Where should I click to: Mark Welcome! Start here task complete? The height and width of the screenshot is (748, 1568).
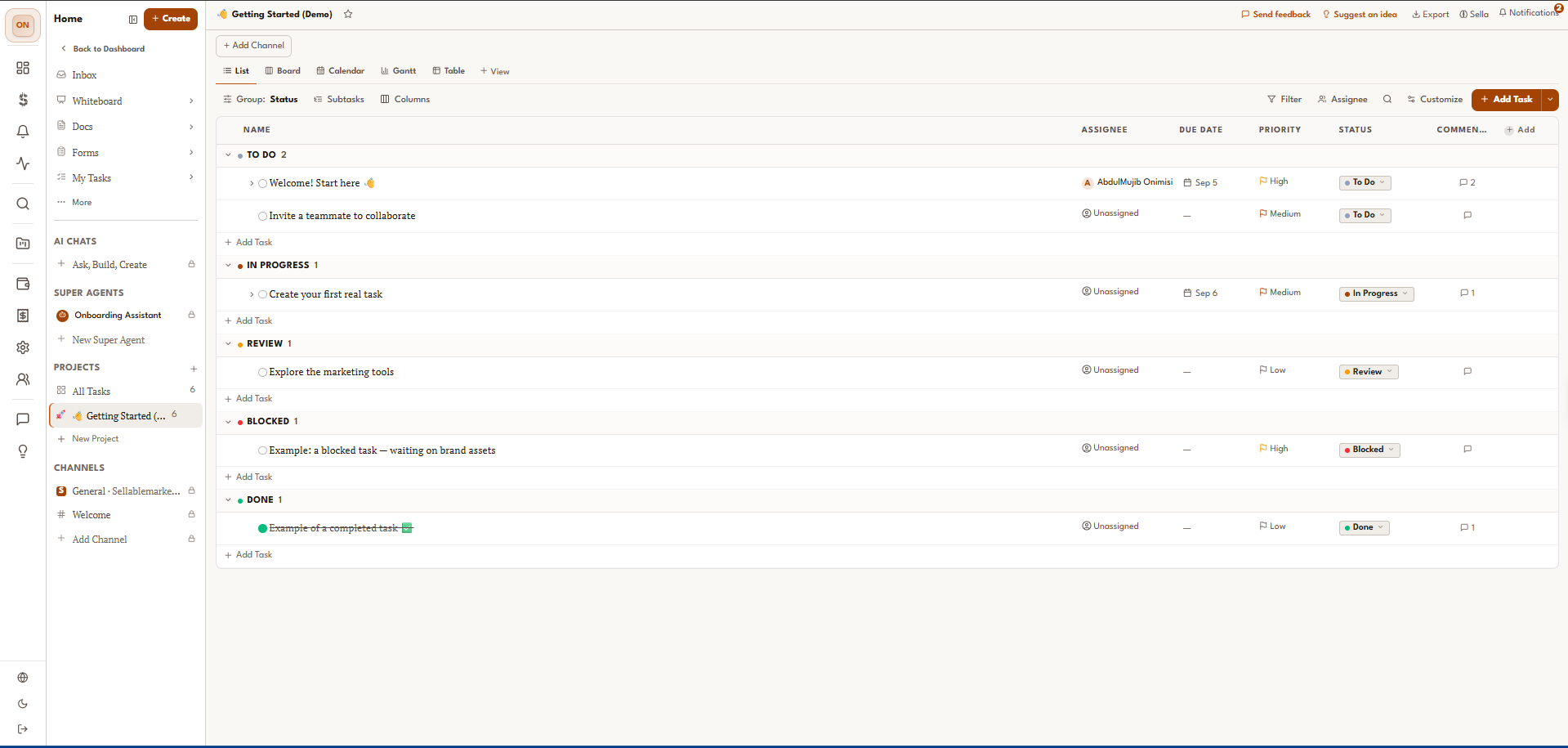point(262,183)
